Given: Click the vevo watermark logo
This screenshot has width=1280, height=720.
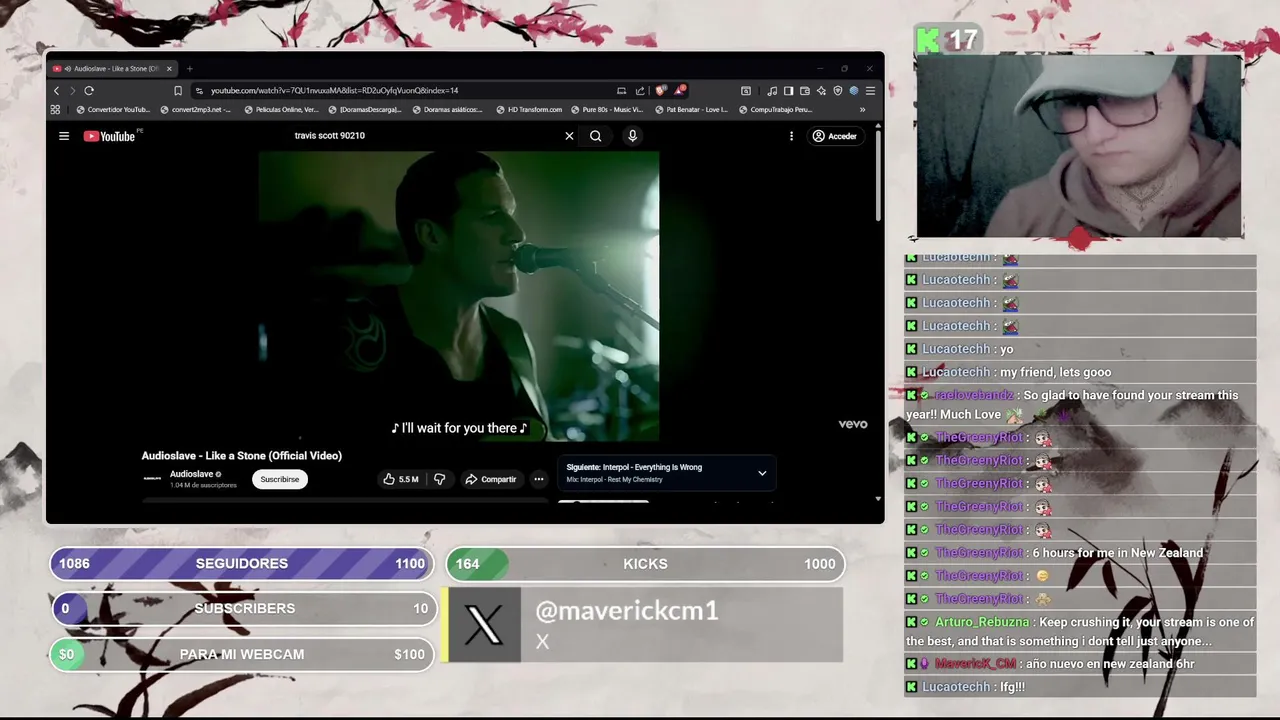Looking at the screenshot, I should 853,424.
